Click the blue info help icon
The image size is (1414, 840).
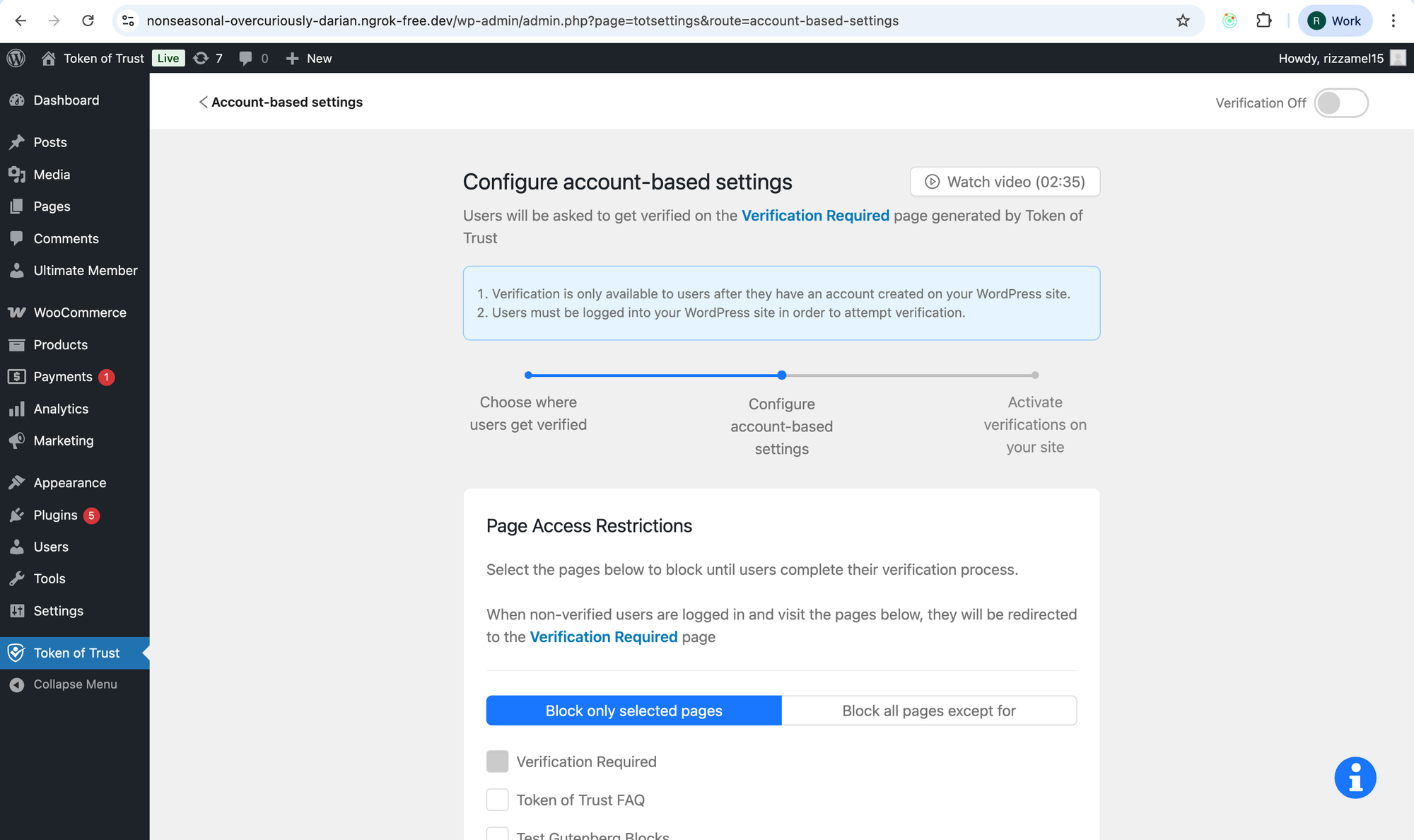pyautogui.click(x=1355, y=778)
